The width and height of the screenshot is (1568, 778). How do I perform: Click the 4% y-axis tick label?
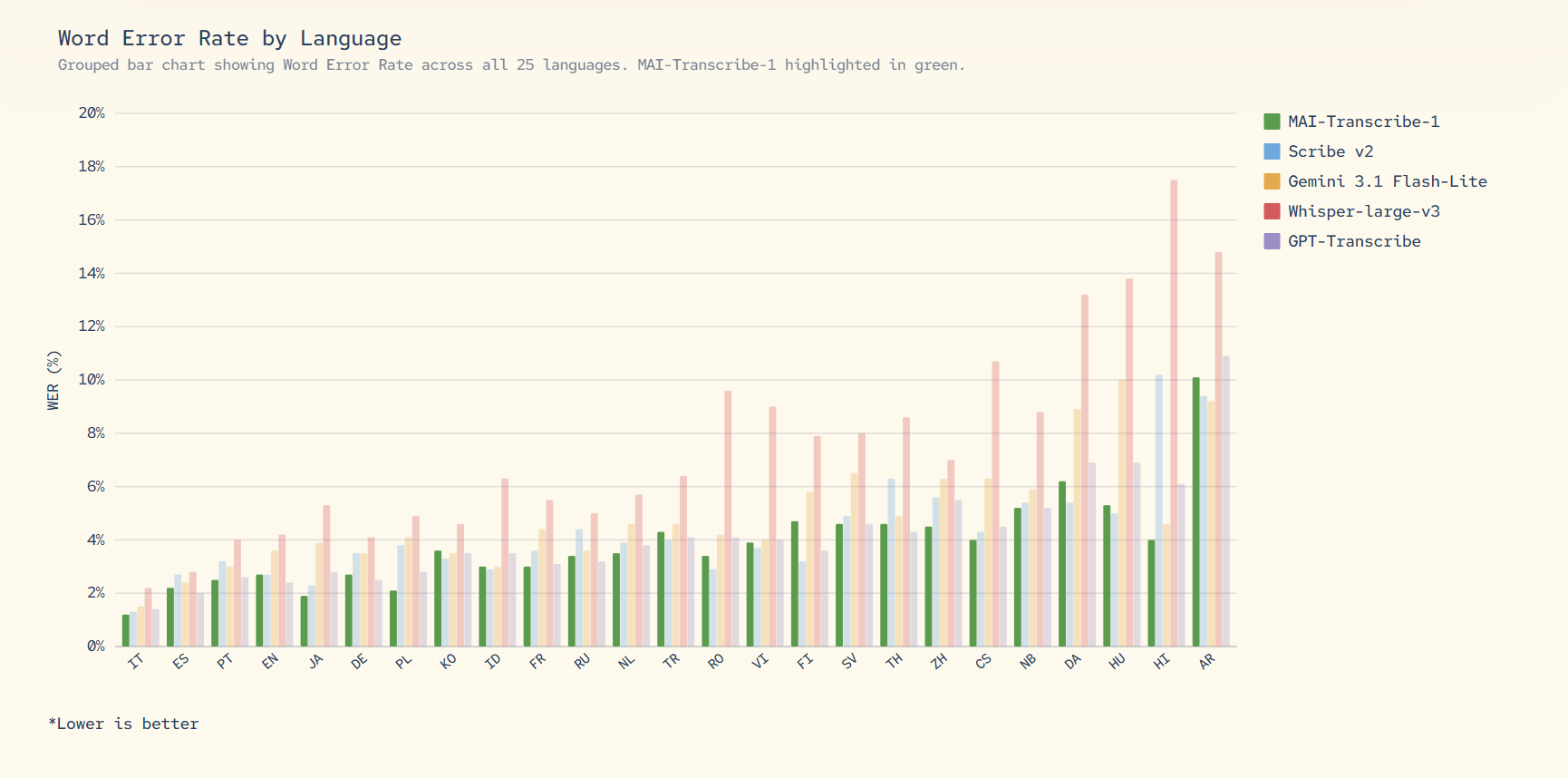point(96,540)
